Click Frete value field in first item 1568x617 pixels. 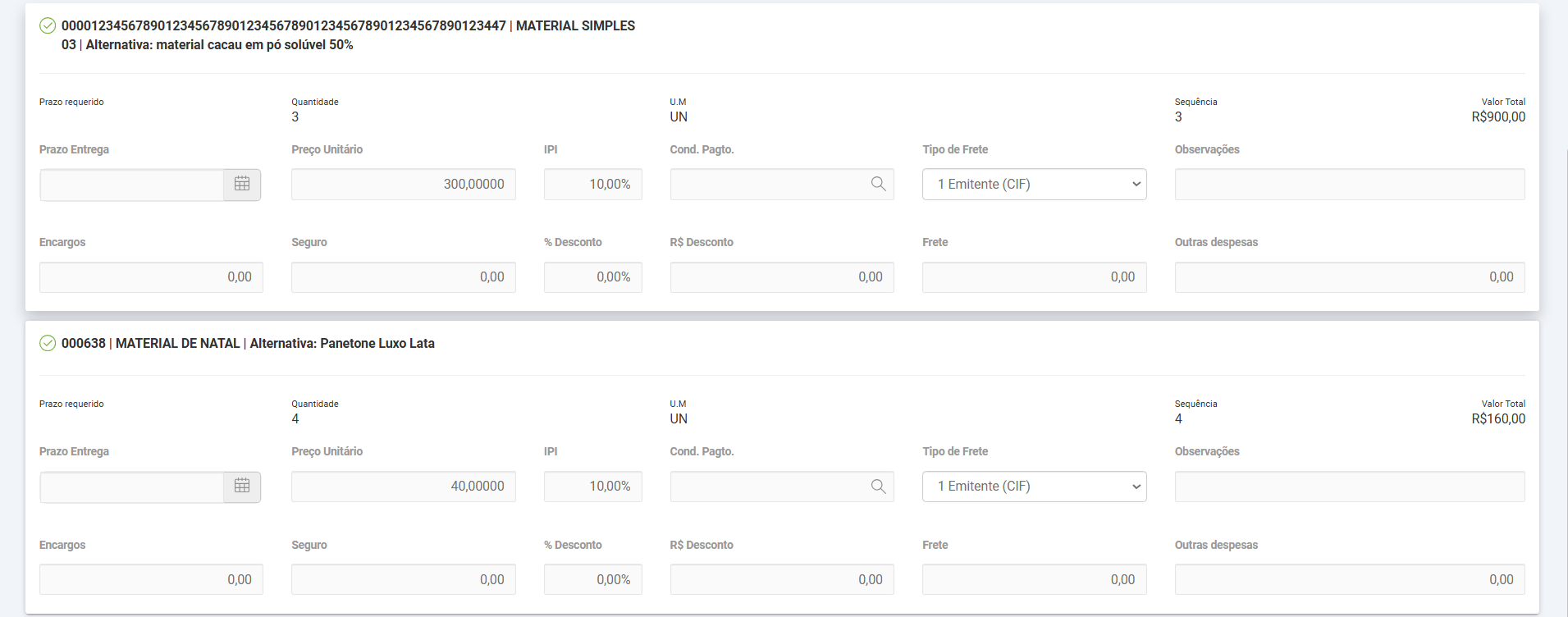tap(1034, 277)
